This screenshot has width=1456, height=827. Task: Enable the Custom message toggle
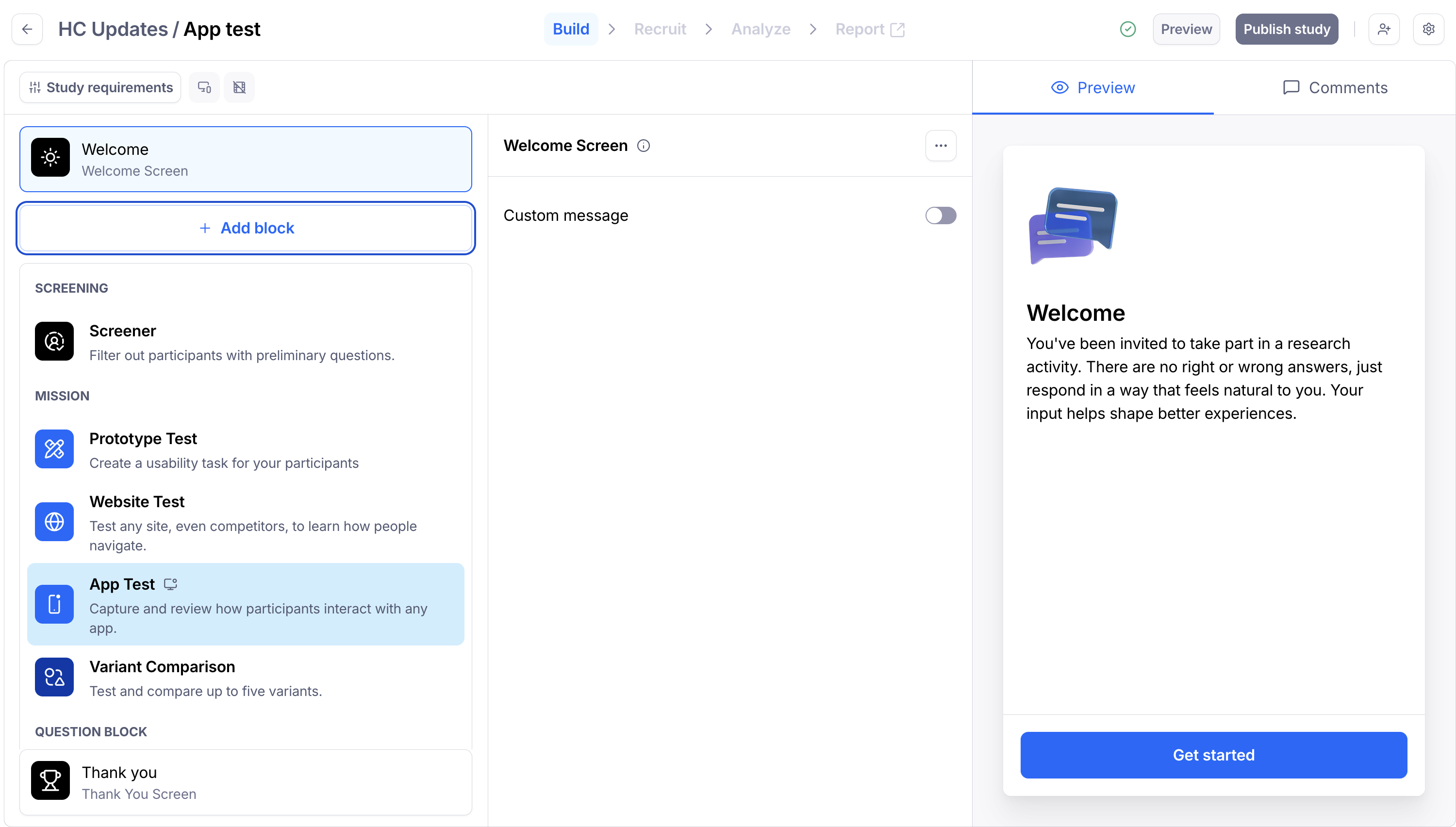click(941, 216)
